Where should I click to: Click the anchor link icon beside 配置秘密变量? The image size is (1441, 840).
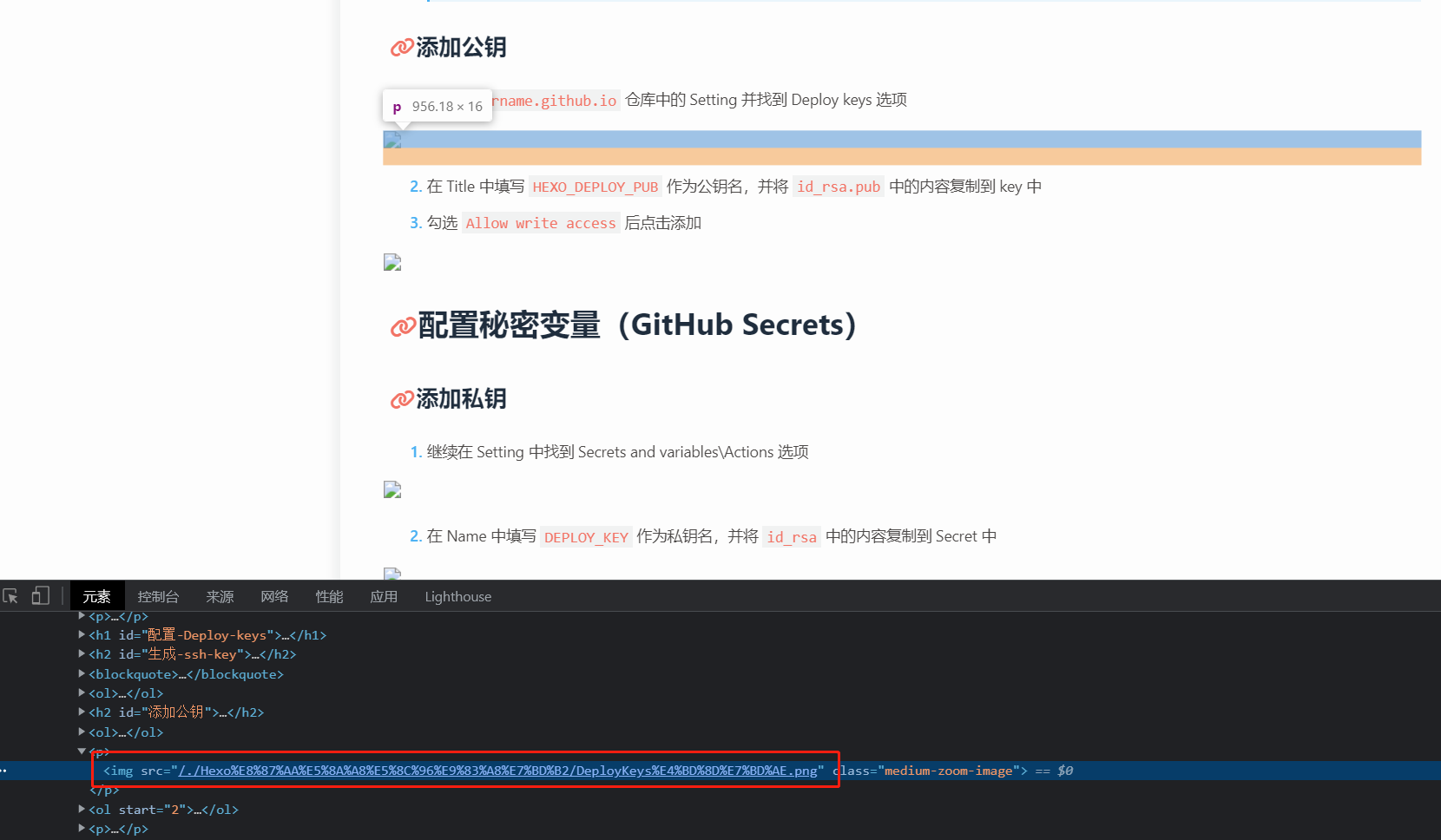pyautogui.click(x=403, y=325)
